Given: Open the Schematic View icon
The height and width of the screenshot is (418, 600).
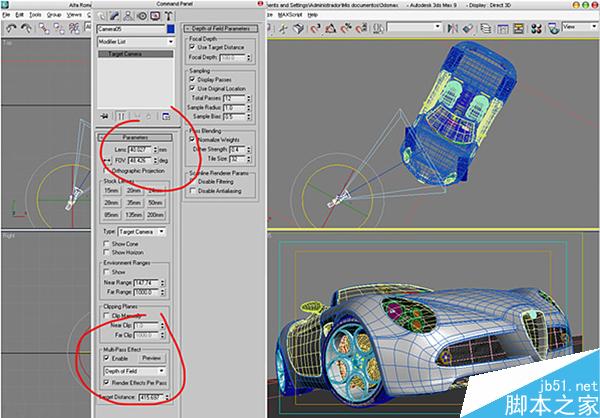Looking at the screenshot, I should pos(518,29).
